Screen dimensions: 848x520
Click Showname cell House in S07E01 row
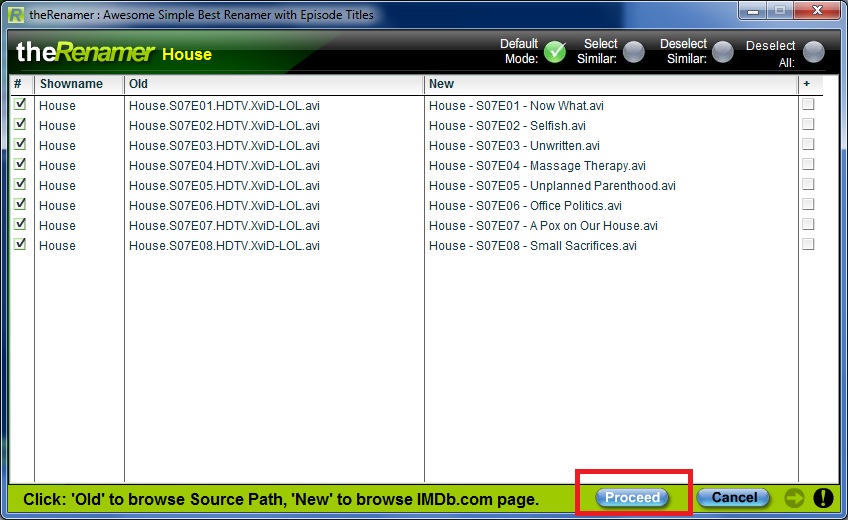57,106
